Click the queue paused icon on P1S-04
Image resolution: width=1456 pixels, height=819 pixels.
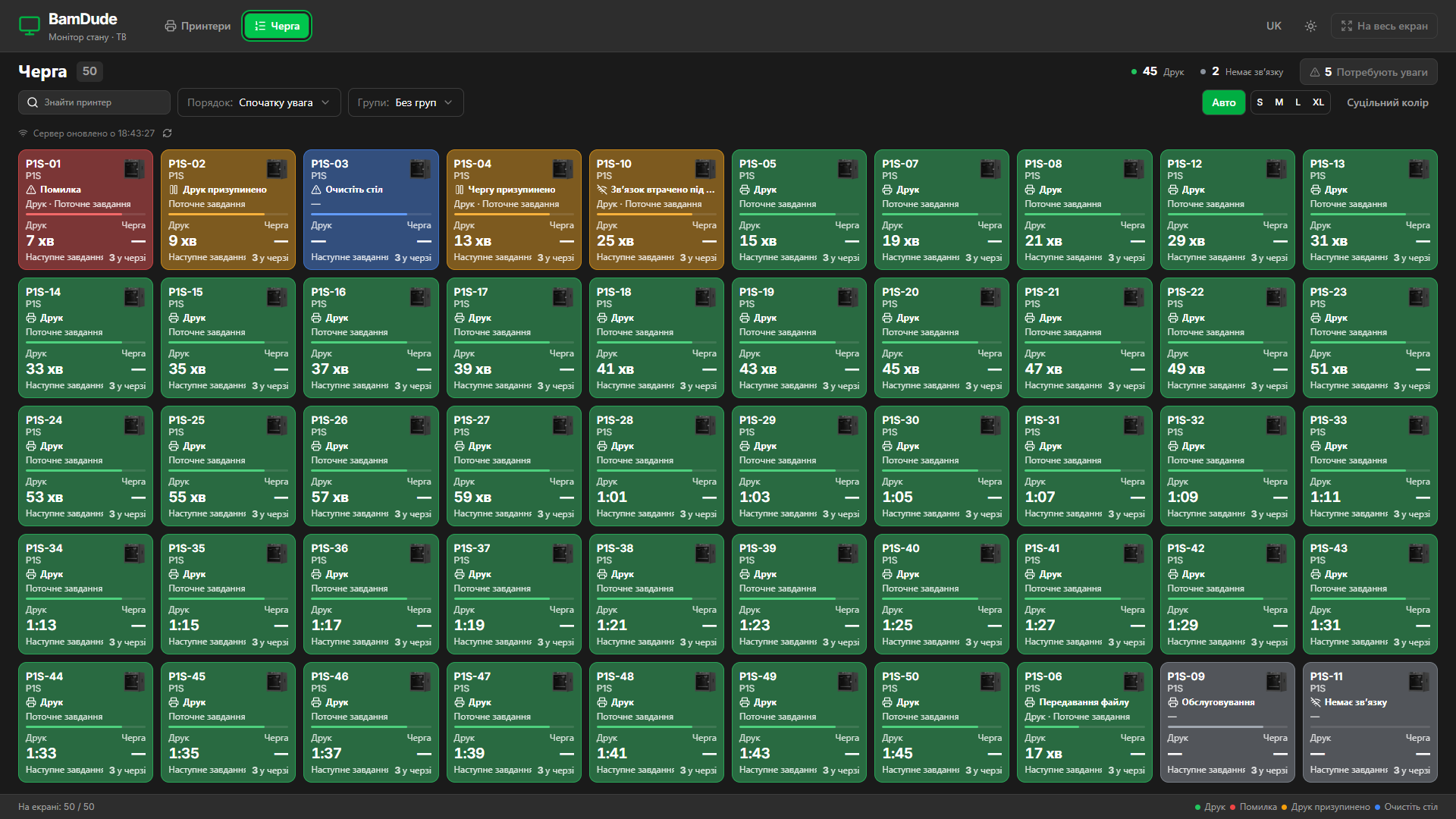point(459,190)
